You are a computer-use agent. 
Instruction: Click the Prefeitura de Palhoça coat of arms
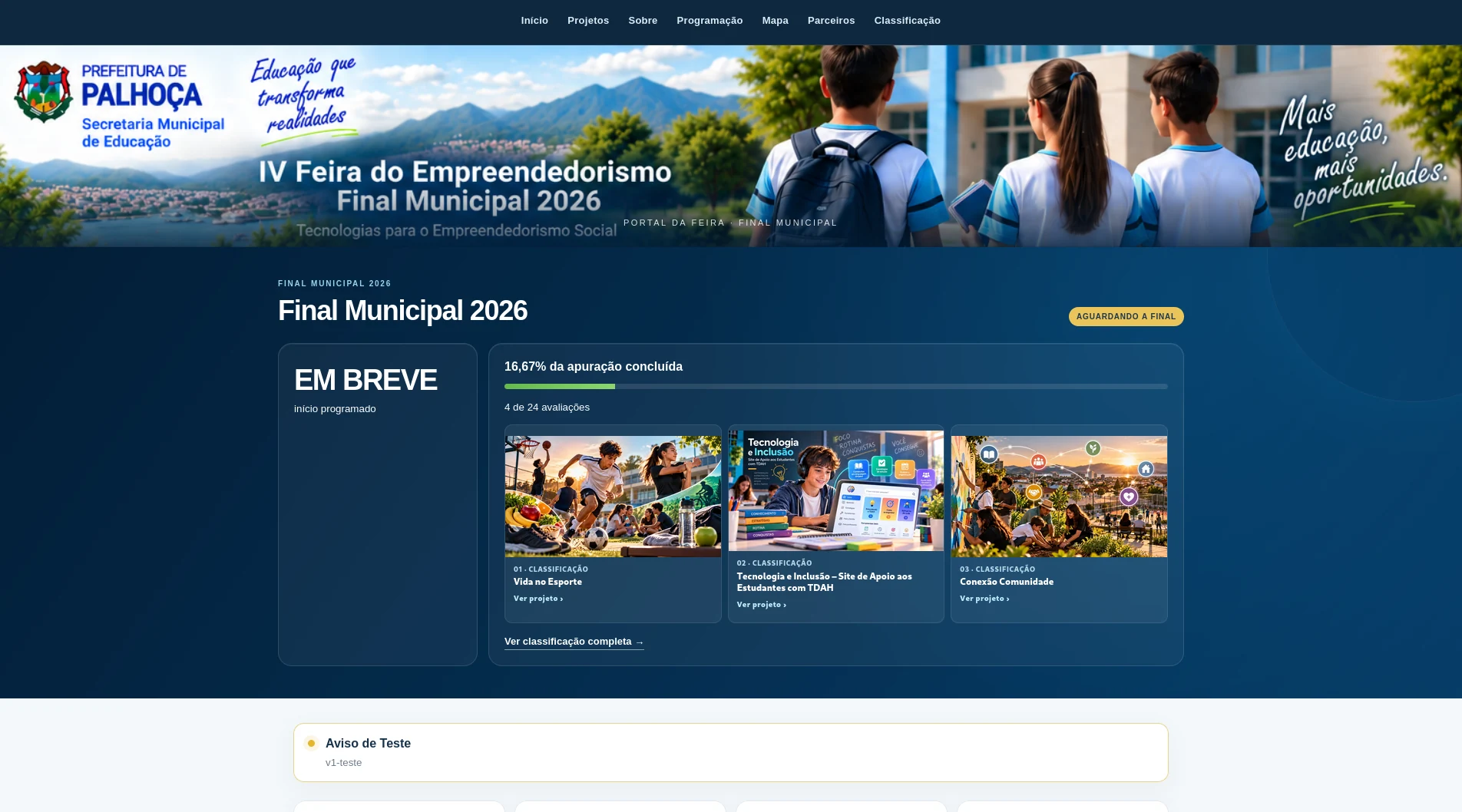[44, 92]
